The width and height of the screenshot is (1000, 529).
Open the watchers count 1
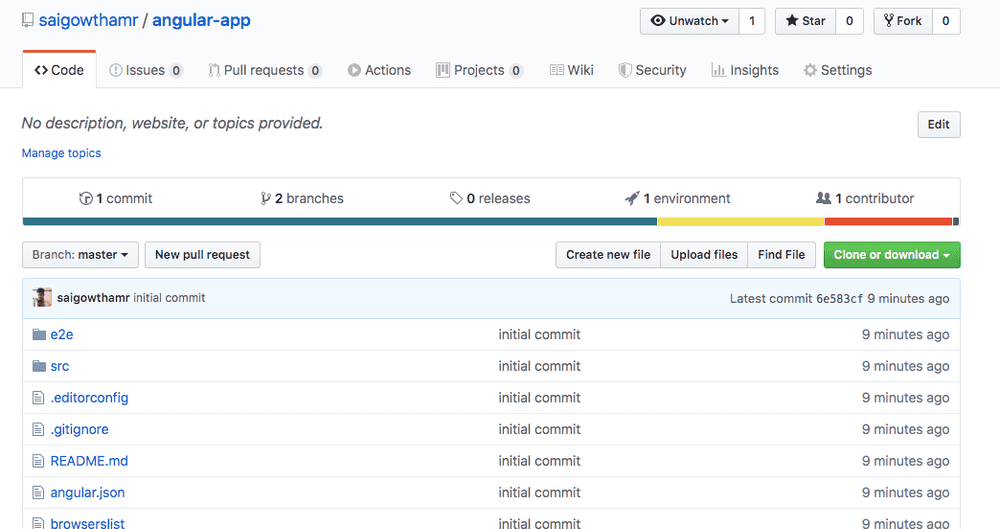point(752,21)
